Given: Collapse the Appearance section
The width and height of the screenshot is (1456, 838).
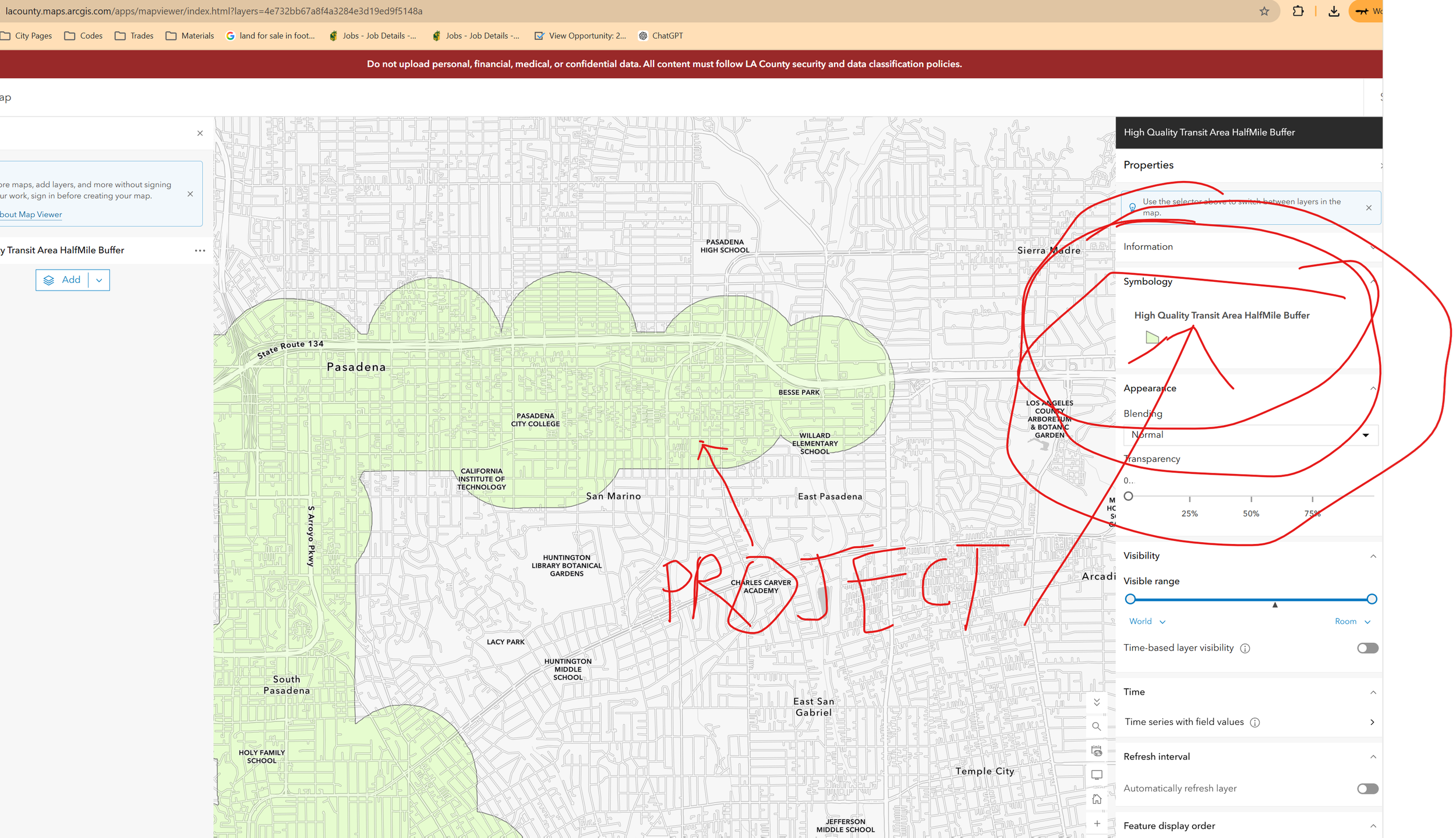Looking at the screenshot, I should (x=1372, y=388).
